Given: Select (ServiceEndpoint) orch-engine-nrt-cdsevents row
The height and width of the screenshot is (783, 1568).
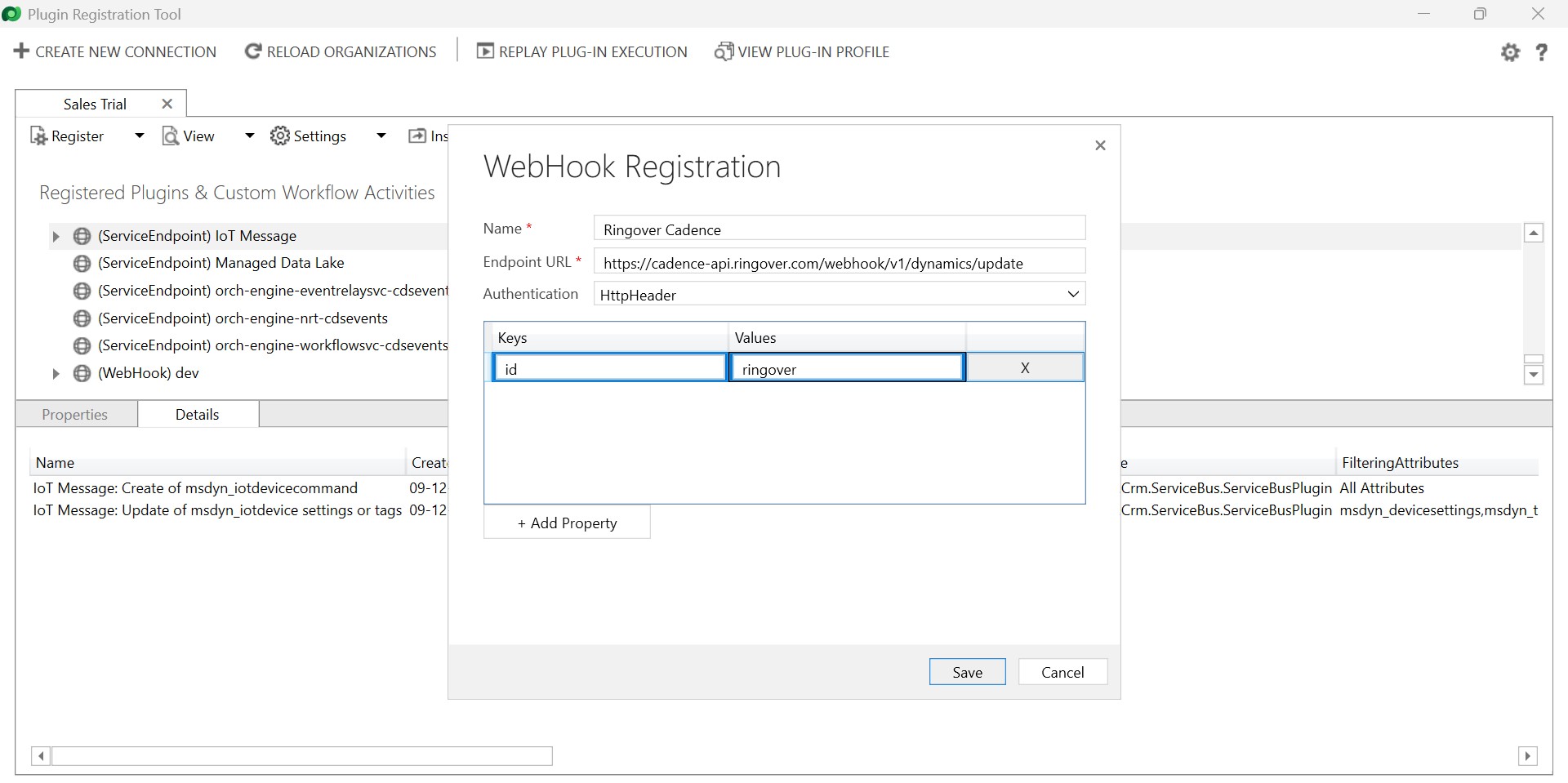Looking at the screenshot, I should [243, 318].
